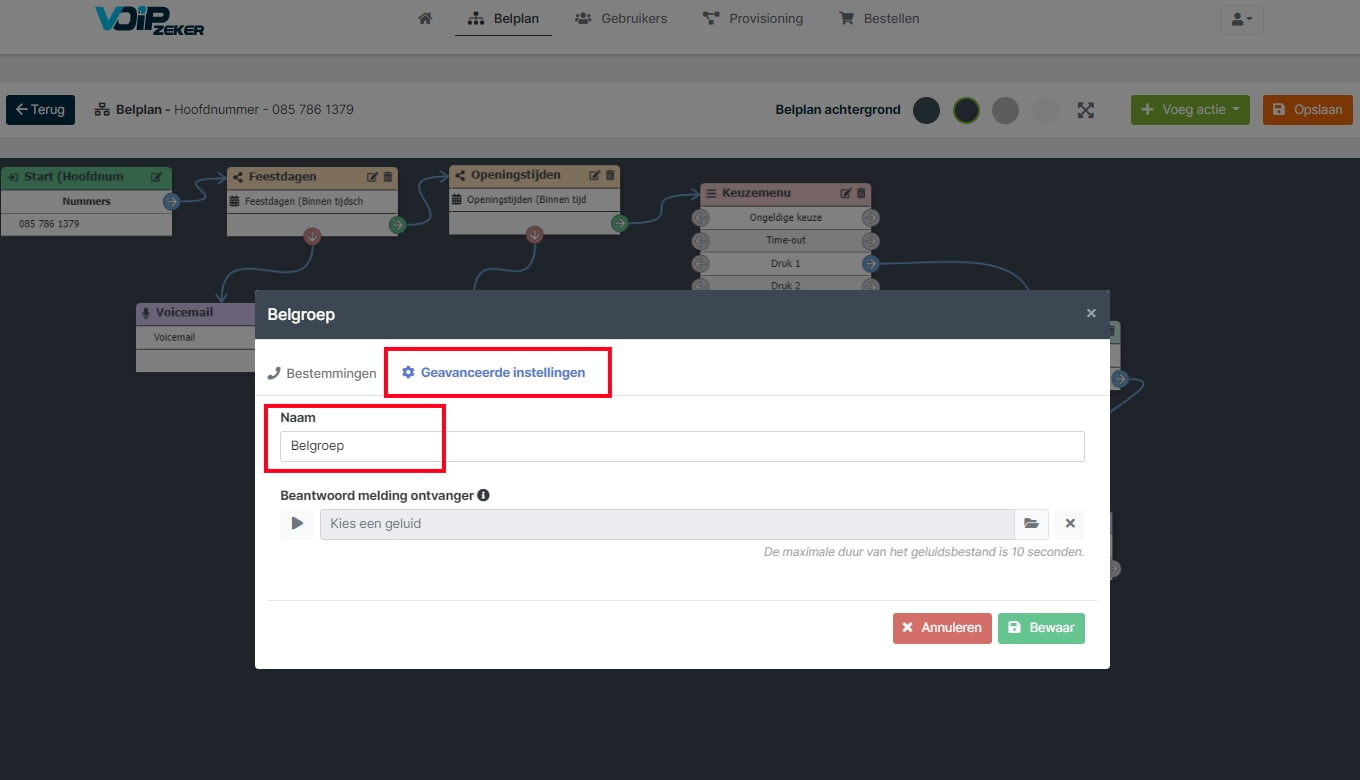
Task: Save the belplan with Opslaan
Action: click(1308, 110)
